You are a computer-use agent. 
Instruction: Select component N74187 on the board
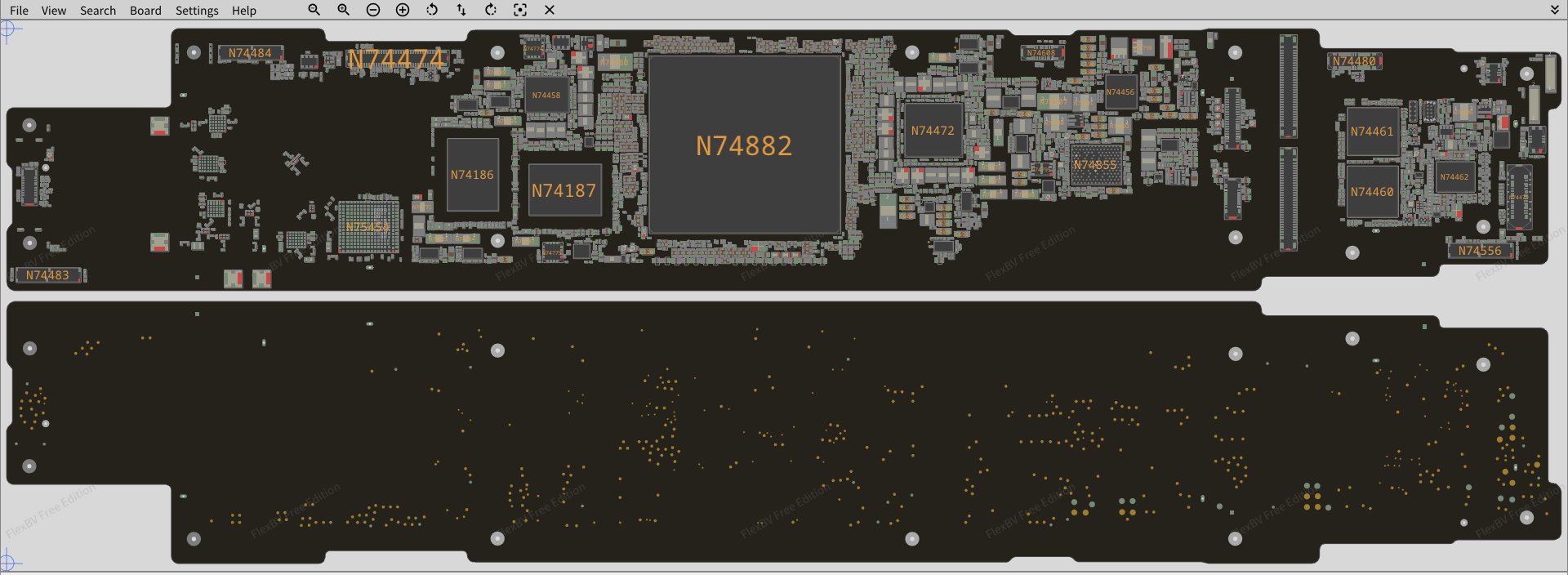coord(564,190)
